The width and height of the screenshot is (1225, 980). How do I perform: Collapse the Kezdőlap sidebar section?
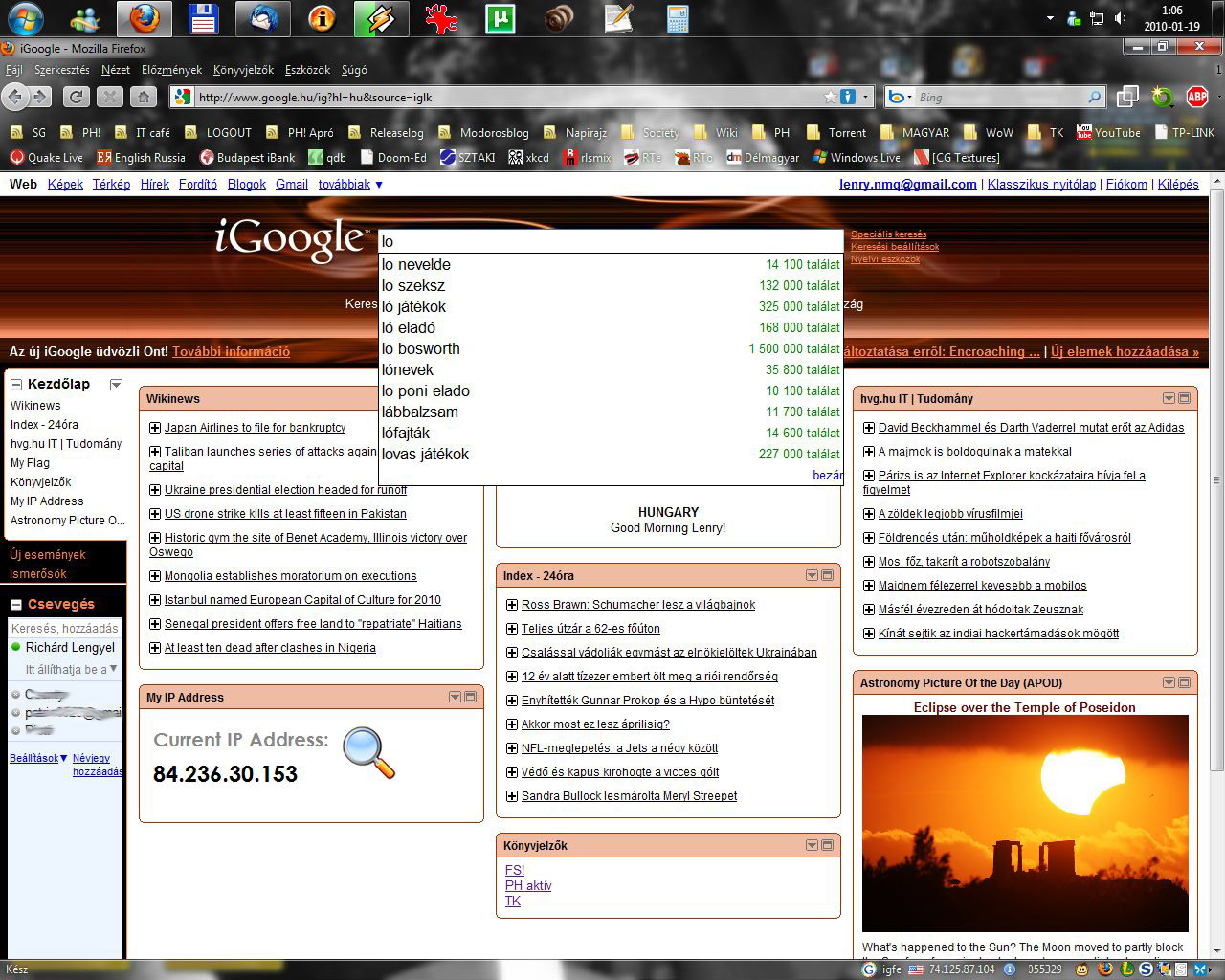click(16, 385)
